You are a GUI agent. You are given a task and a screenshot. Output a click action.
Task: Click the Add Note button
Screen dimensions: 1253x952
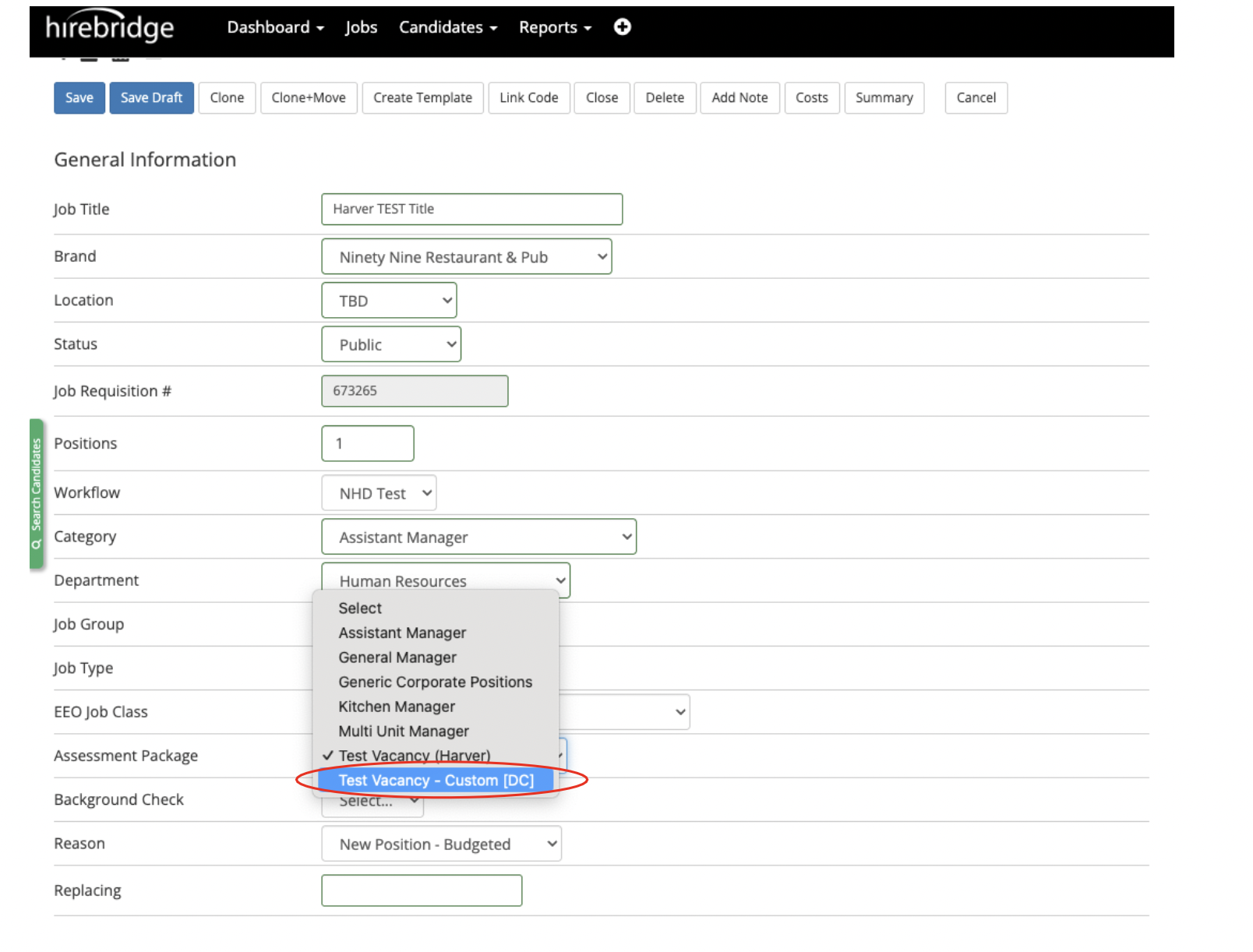[x=739, y=98]
